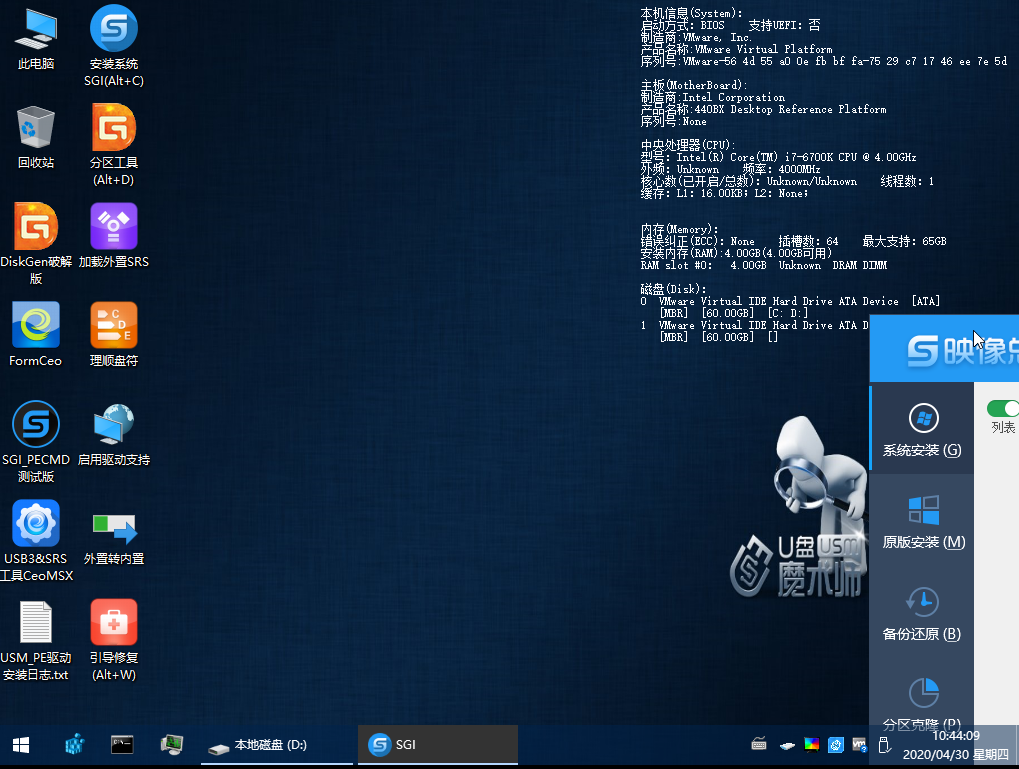This screenshot has height=769, width=1019.
Task: Switch to 系统安装 (G) tab
Action: [922, 430]
